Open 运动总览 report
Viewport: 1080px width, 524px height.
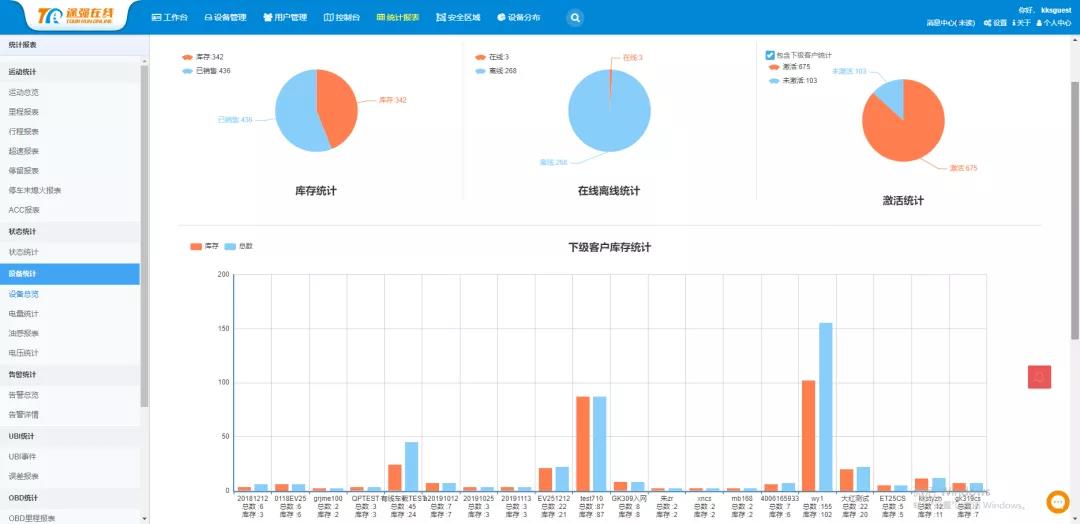click(23, 92)
